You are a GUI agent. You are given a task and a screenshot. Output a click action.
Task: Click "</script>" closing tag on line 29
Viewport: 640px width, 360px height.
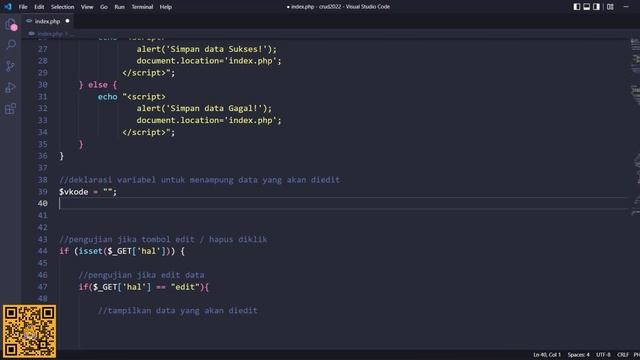point(144,73)
